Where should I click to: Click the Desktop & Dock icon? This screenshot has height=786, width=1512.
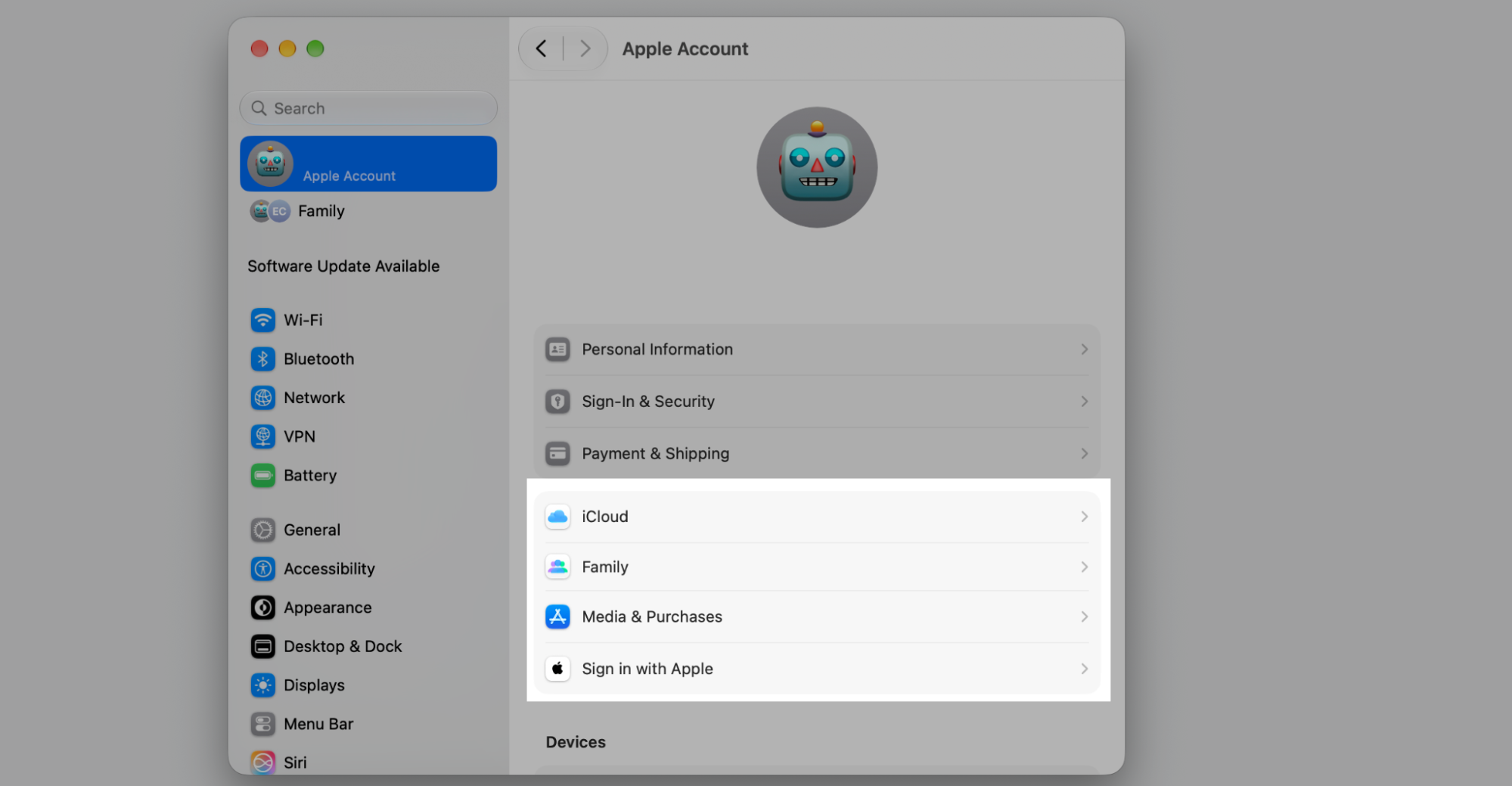pos(262,646)
